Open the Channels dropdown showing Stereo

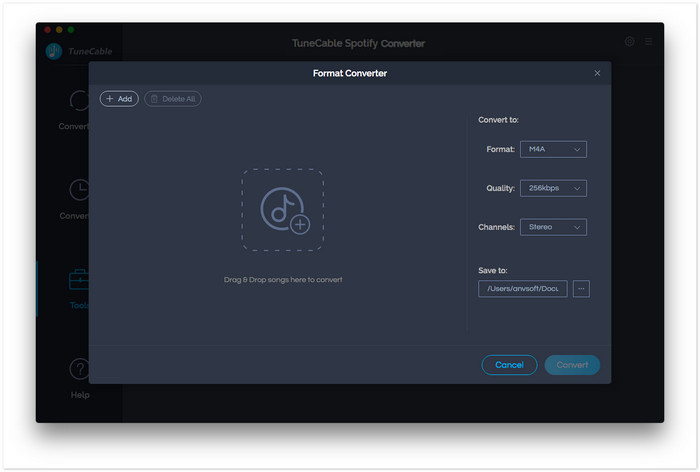click(553, 227)
